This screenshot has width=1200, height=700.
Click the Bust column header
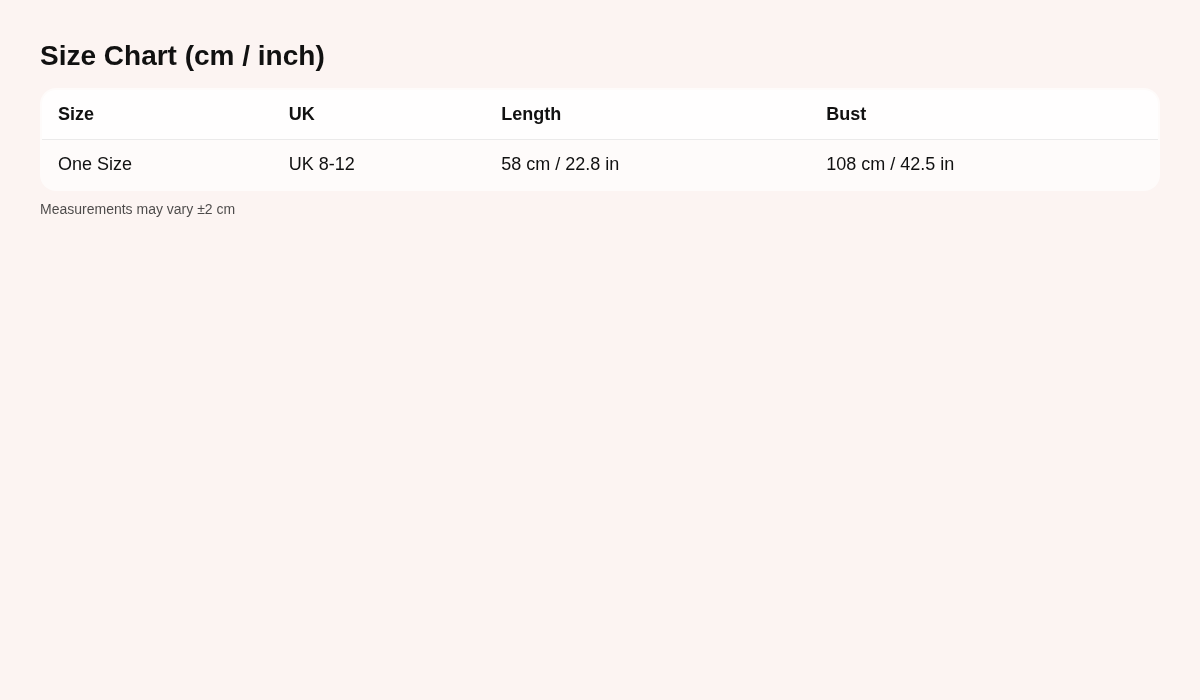coord(846,114)
